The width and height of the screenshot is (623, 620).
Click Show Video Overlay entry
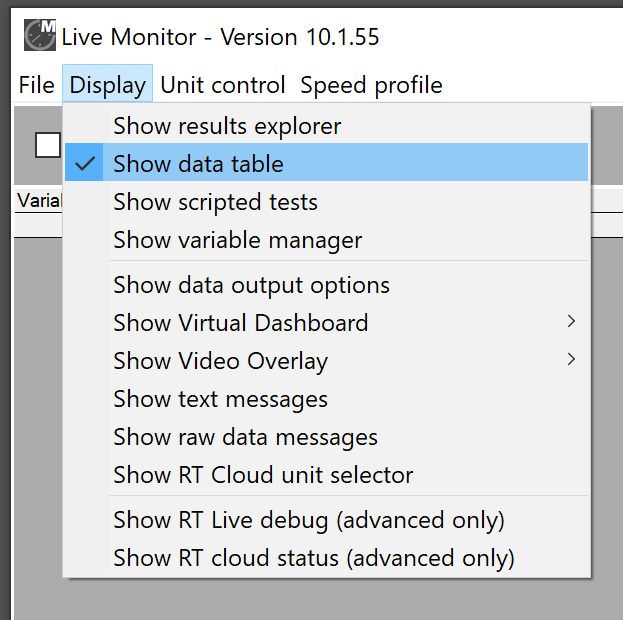click(220, 361)
